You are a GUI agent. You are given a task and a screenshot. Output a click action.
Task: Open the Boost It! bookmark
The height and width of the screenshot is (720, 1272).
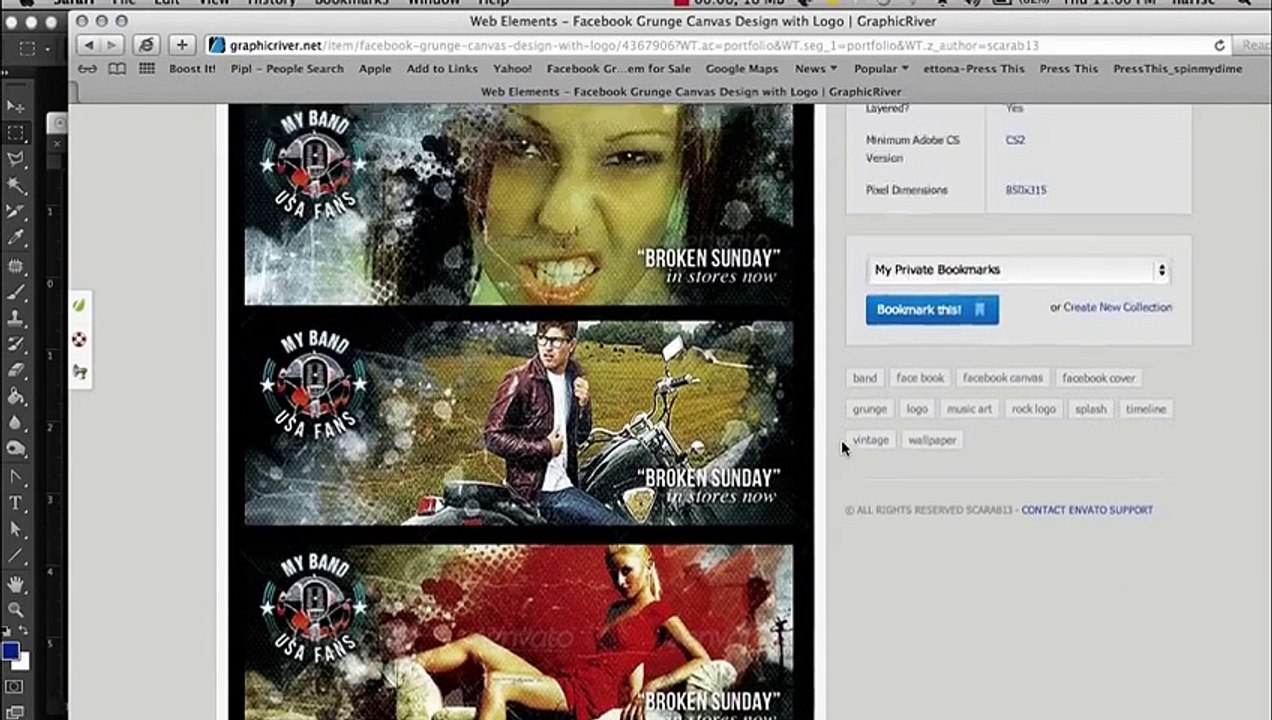(x=192, y=69)
